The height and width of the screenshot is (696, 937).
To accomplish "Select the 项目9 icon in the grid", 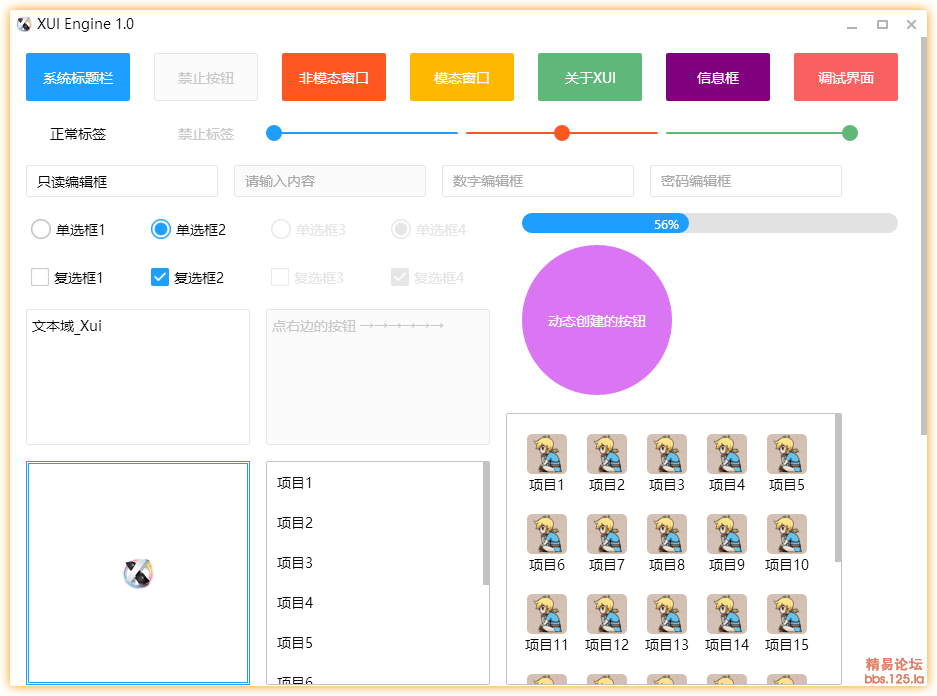I will pos(727,534).
